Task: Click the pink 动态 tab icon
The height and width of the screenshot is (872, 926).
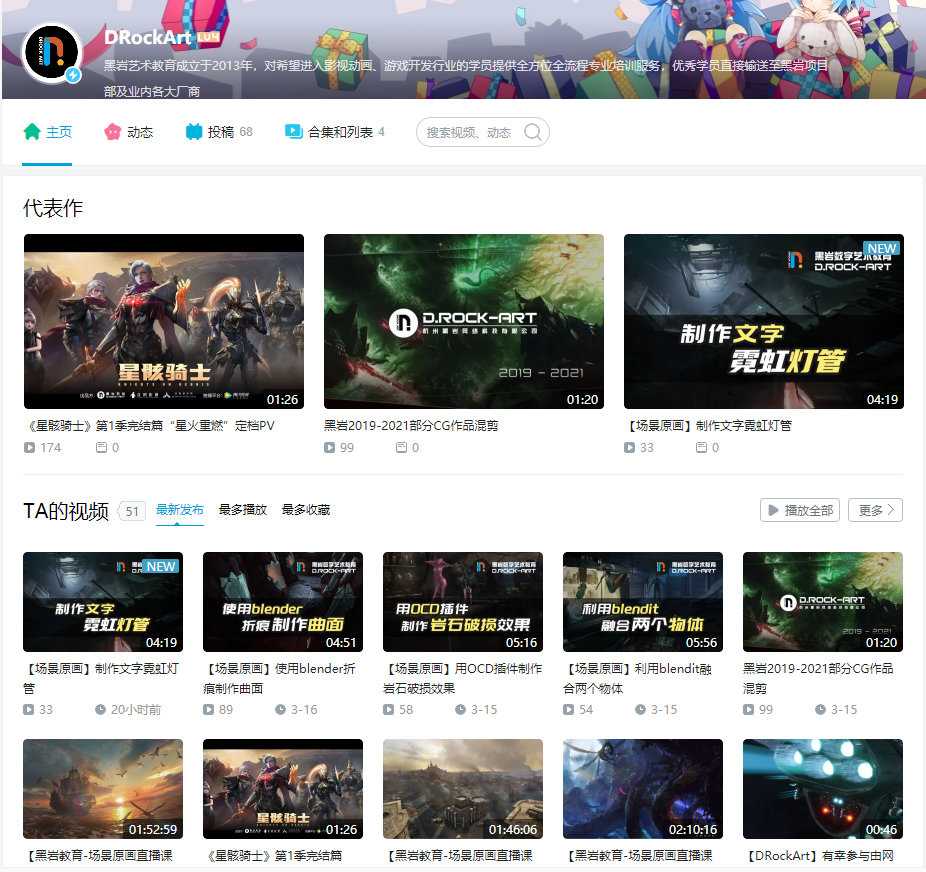Action: (x=112, y=132)
